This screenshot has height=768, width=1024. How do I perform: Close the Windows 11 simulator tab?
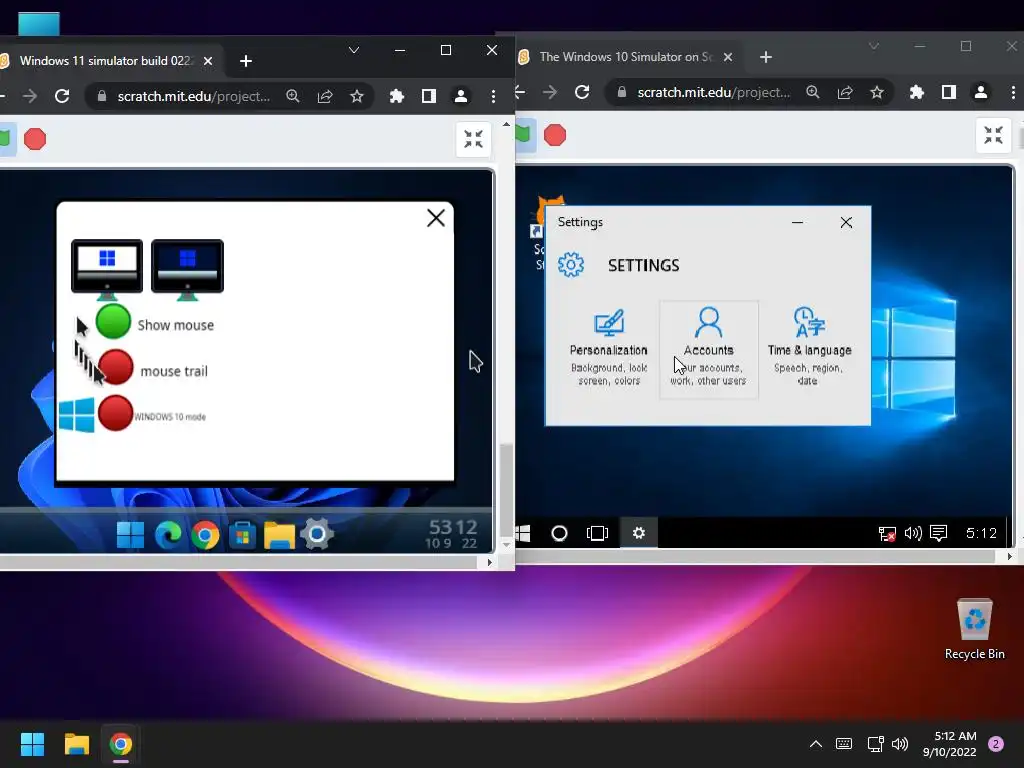coord(208,61)
